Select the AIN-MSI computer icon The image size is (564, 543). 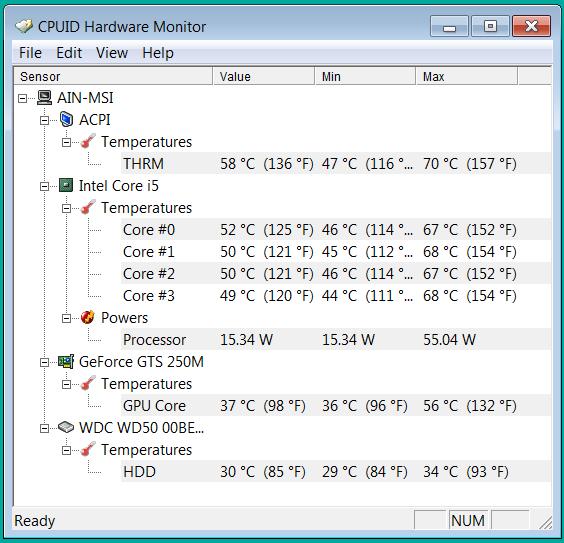45,98
